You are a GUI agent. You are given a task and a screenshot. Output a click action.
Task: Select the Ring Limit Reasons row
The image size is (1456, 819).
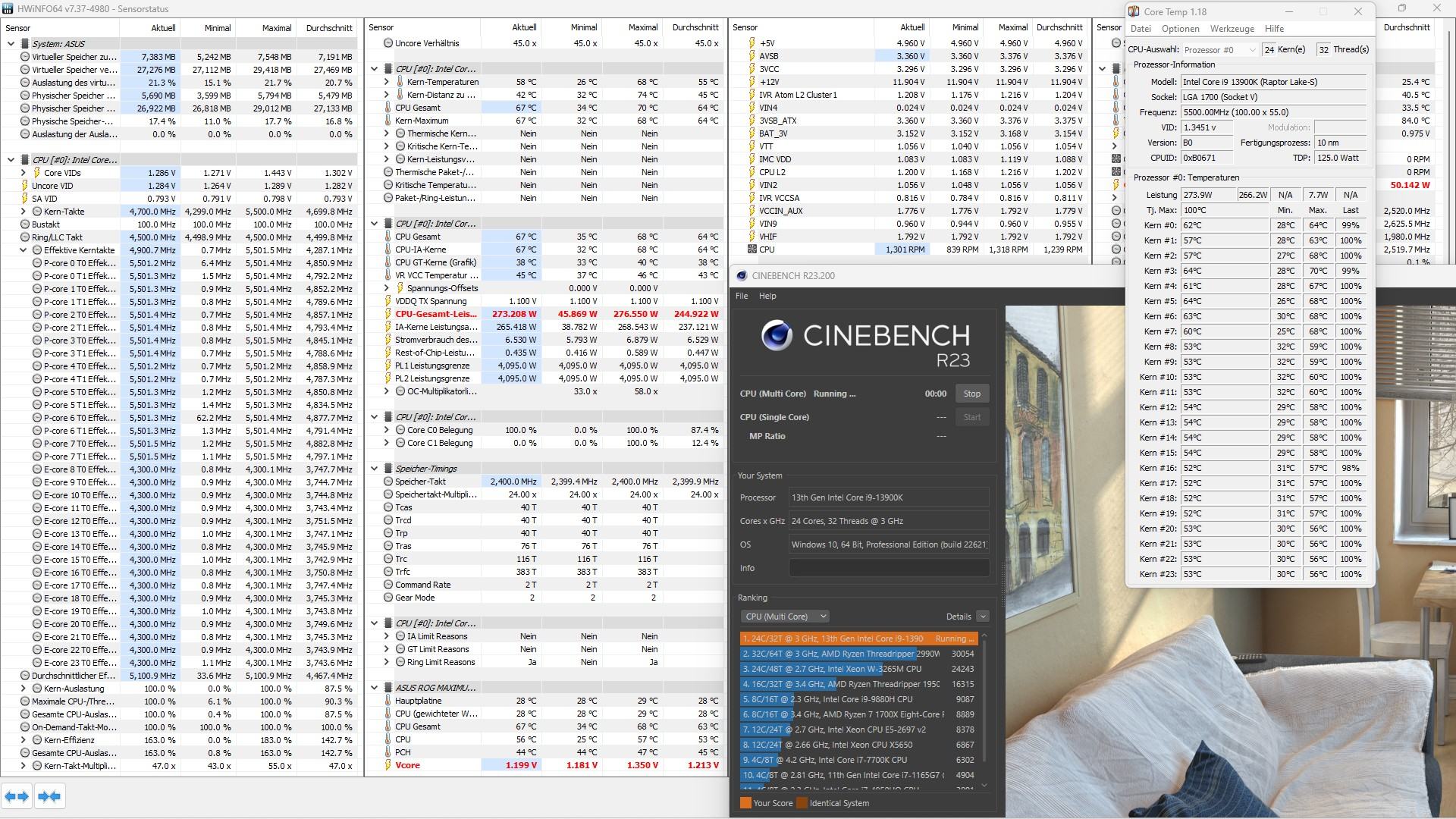(544, 662)
